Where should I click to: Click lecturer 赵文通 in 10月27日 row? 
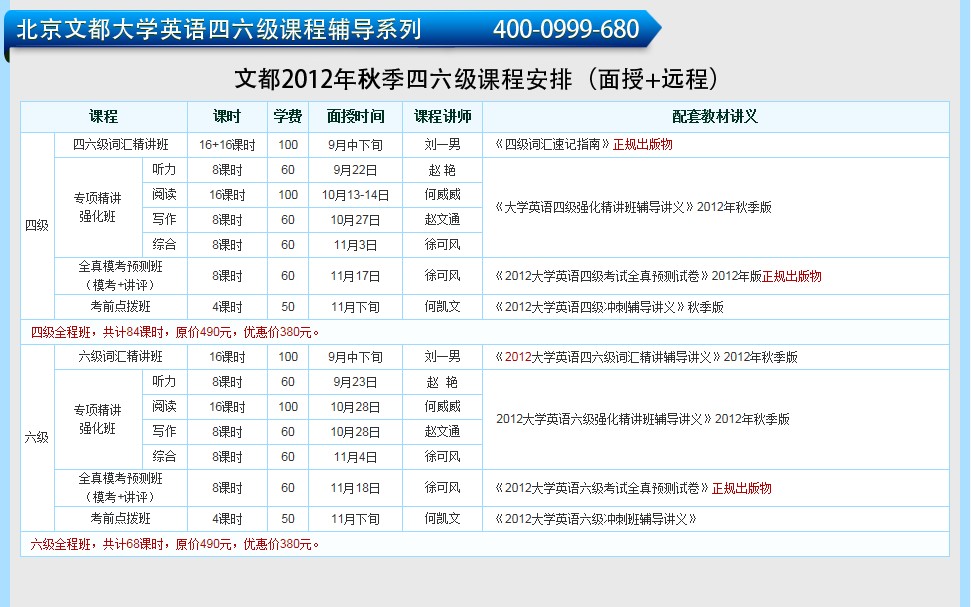(x=443, y=219)
